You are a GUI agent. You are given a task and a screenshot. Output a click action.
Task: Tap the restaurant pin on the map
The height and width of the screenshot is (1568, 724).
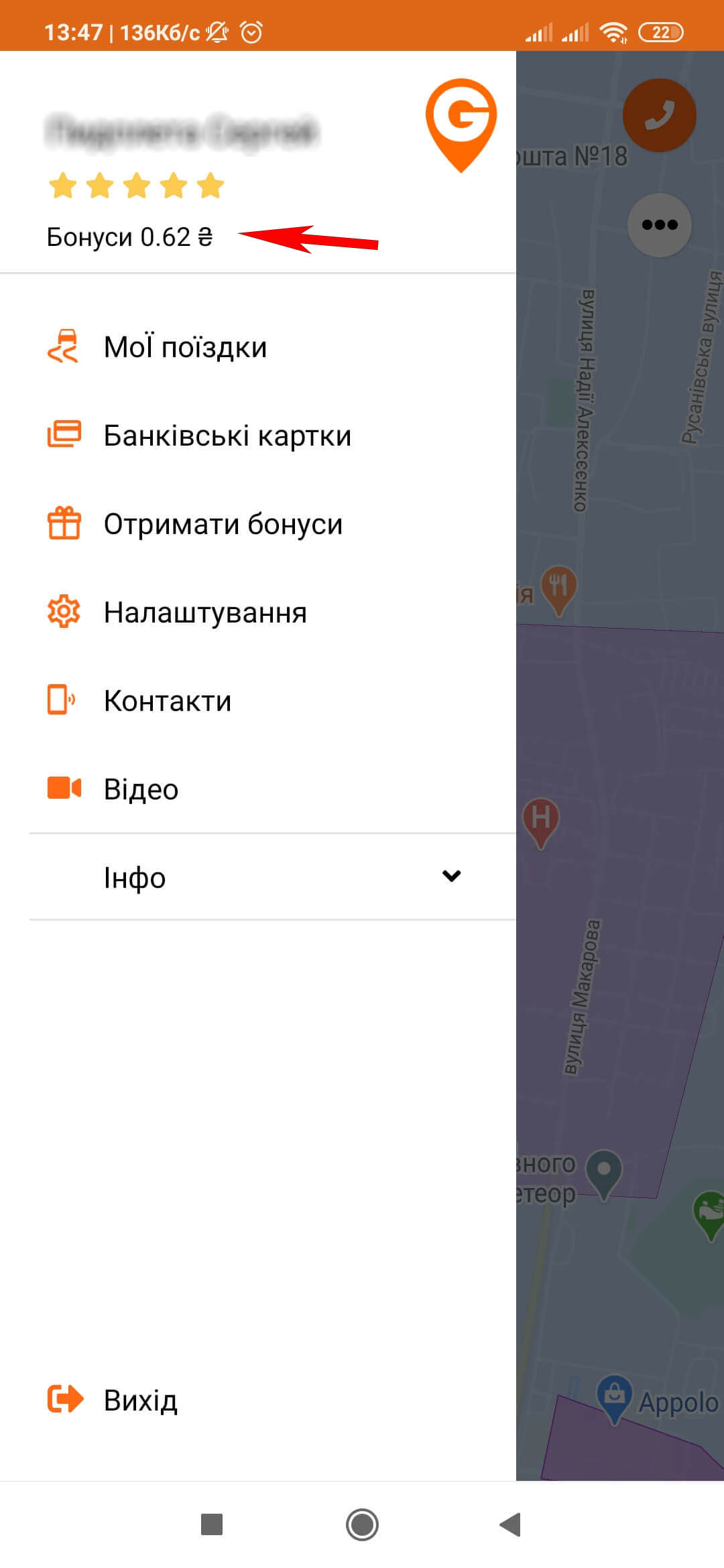coord(558,590)
